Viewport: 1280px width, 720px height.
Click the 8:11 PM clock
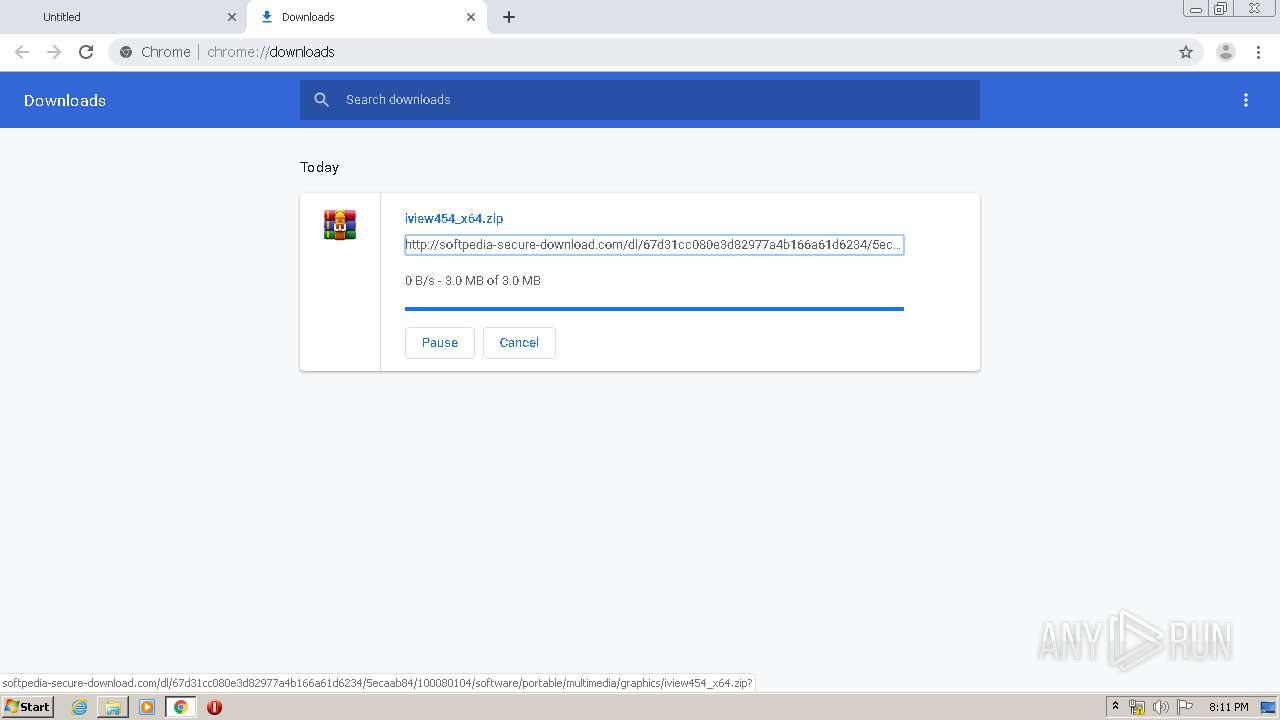pyautogui.click(x=1228, y=707)
